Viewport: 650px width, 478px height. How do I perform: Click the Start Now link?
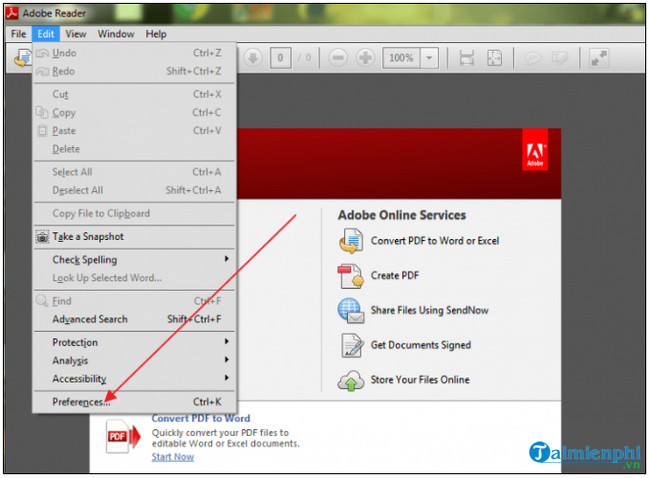[172, 457]
